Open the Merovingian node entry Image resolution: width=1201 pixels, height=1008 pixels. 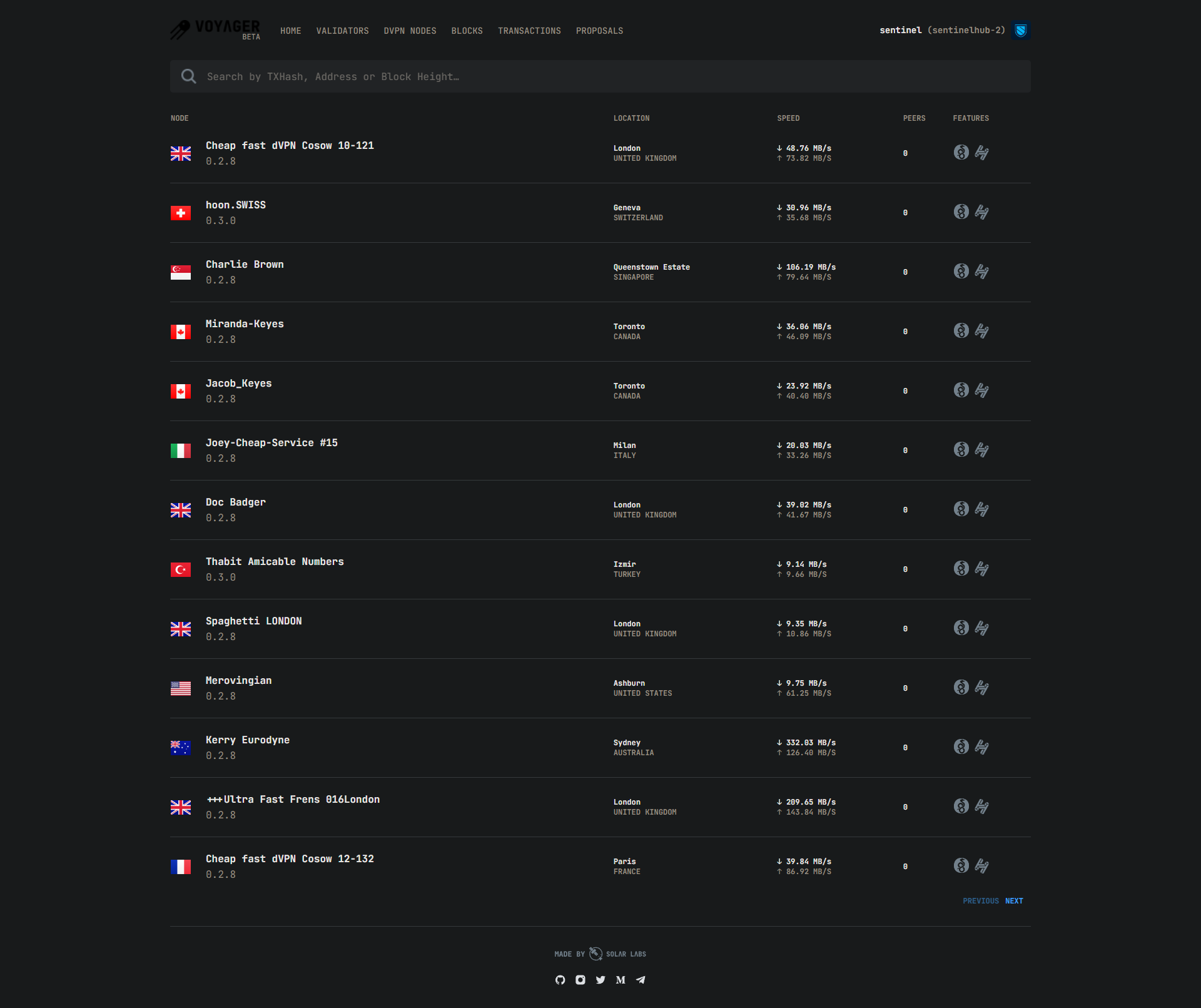238,681
